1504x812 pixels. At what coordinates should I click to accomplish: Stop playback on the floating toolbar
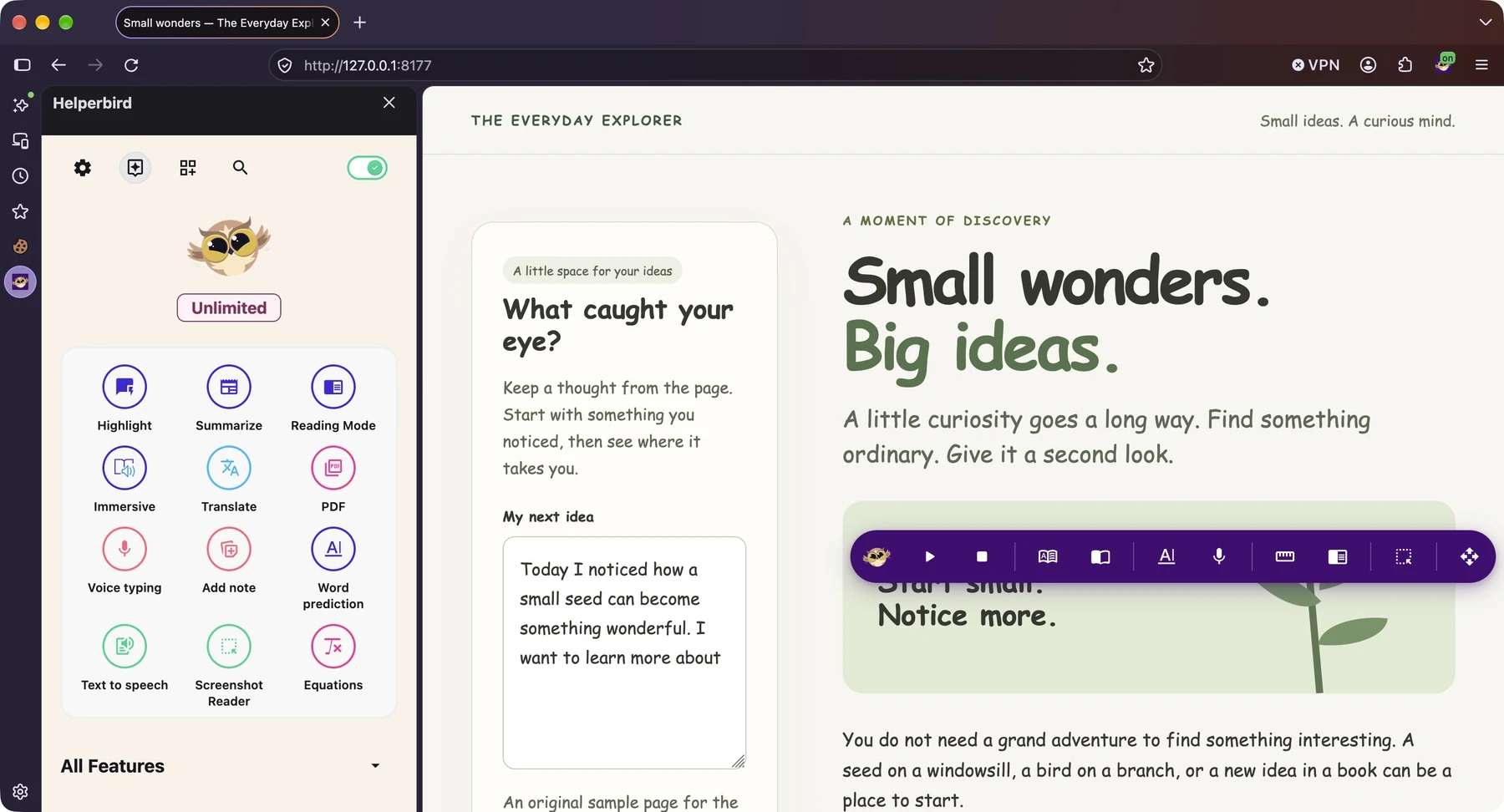click(x=982, y=556)
